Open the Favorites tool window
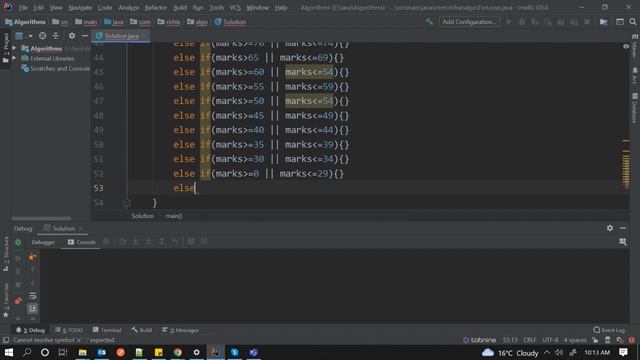 [6, 300]
